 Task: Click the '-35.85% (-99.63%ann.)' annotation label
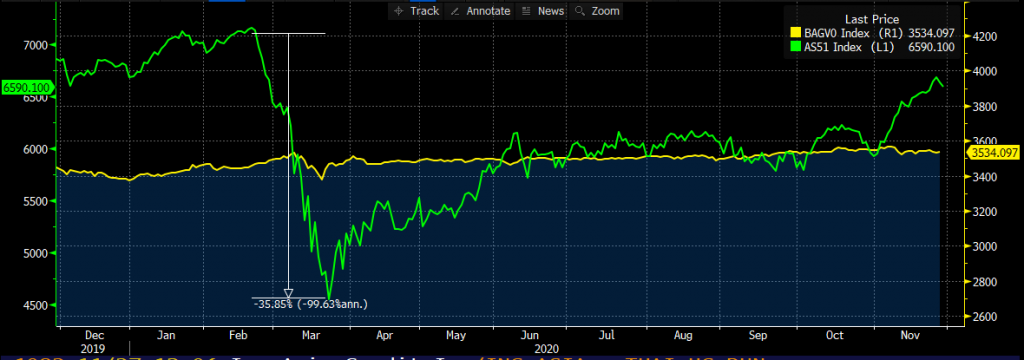tap(310, 303)
